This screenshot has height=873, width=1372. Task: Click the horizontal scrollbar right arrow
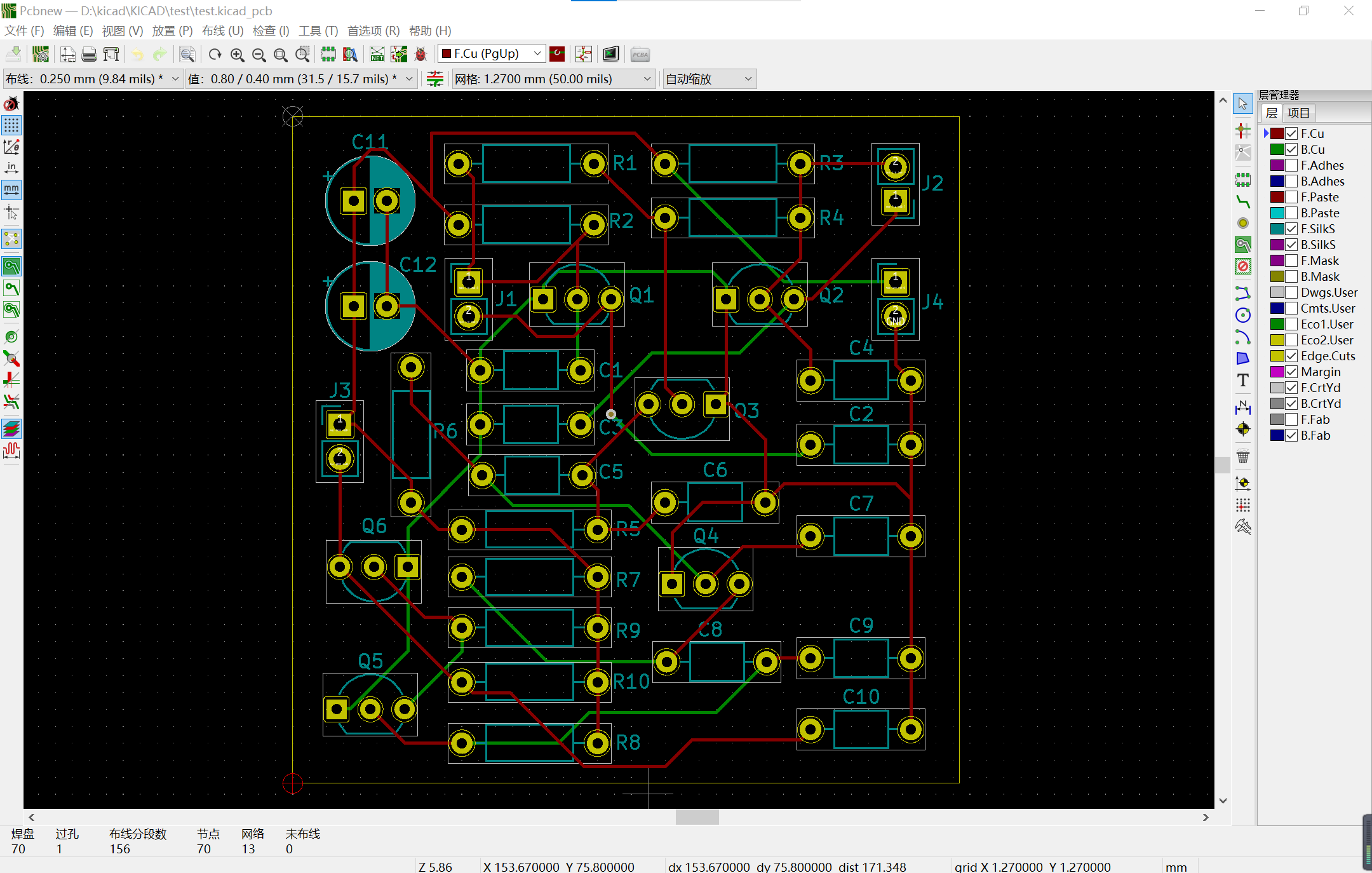(1206, 817)
